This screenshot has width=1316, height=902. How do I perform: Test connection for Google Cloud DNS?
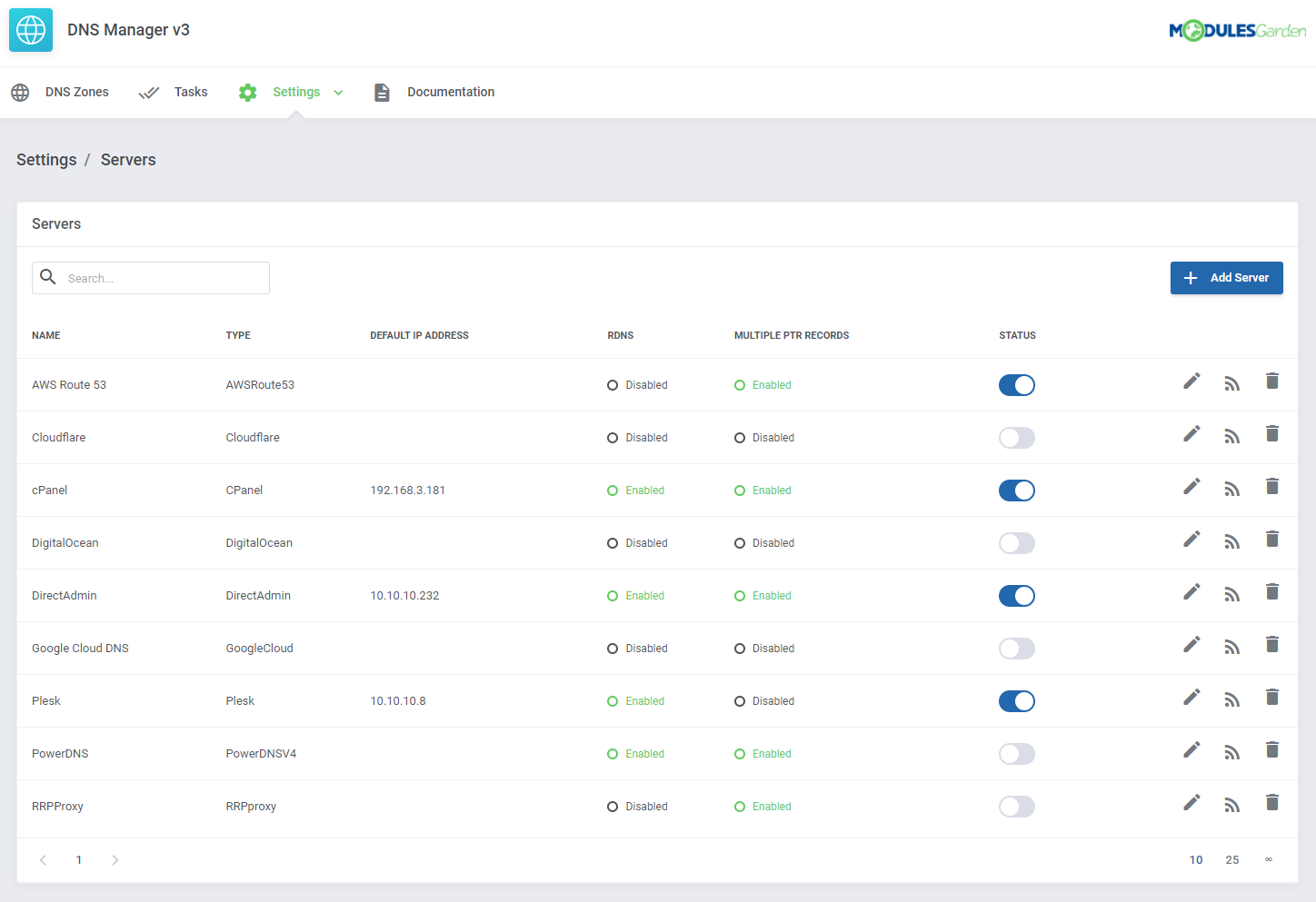1231,648
